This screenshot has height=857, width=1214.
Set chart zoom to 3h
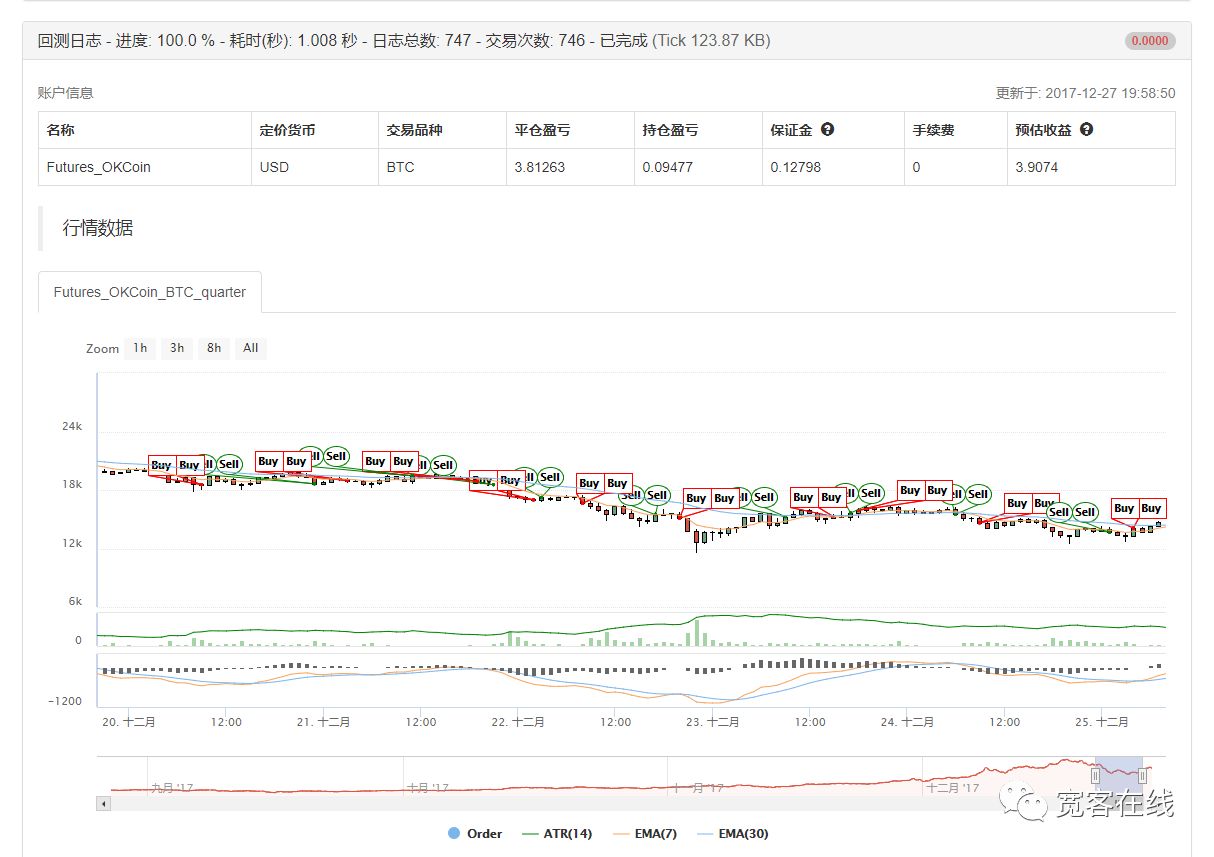click(x=177, y=348)
